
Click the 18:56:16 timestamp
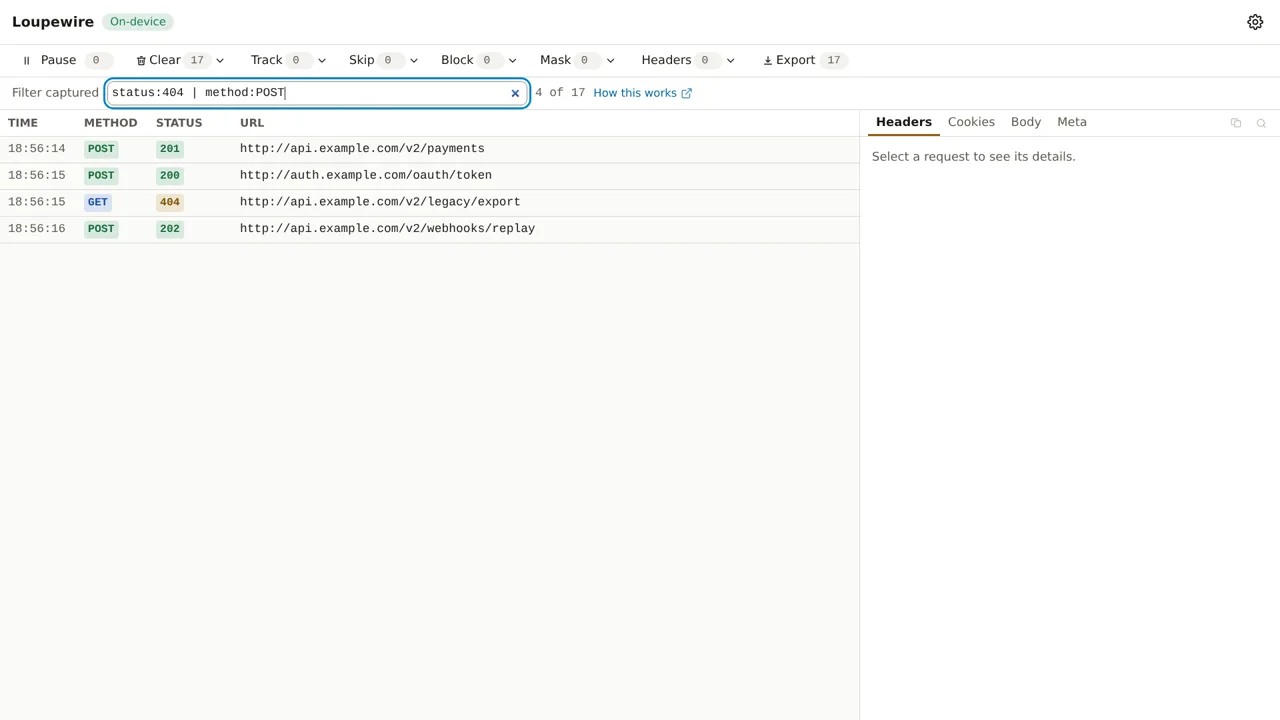[37, 229]
